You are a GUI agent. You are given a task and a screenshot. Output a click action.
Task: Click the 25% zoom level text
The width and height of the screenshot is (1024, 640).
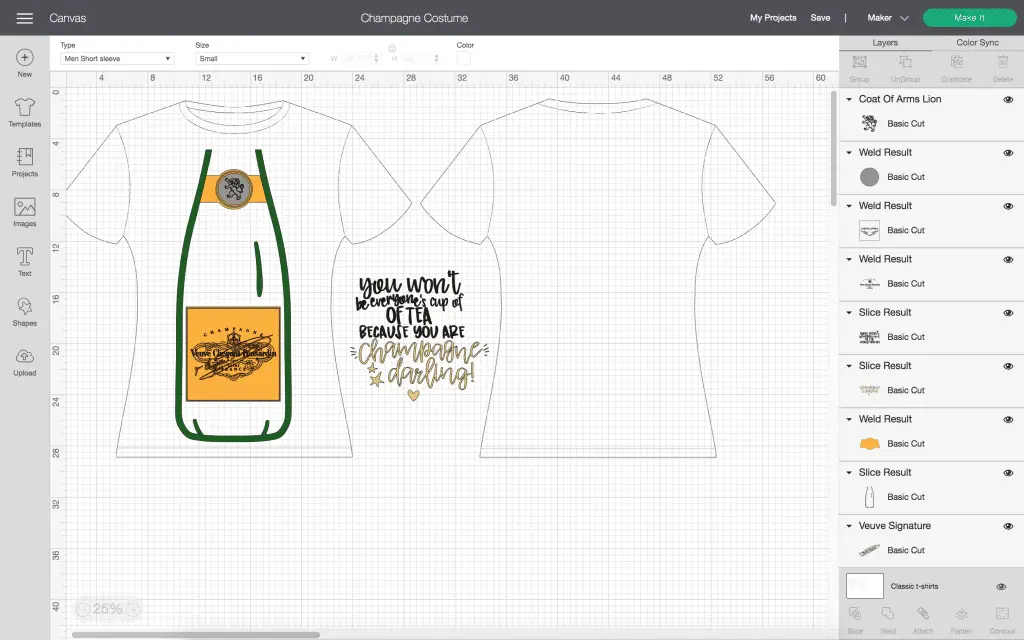[107, 609]
